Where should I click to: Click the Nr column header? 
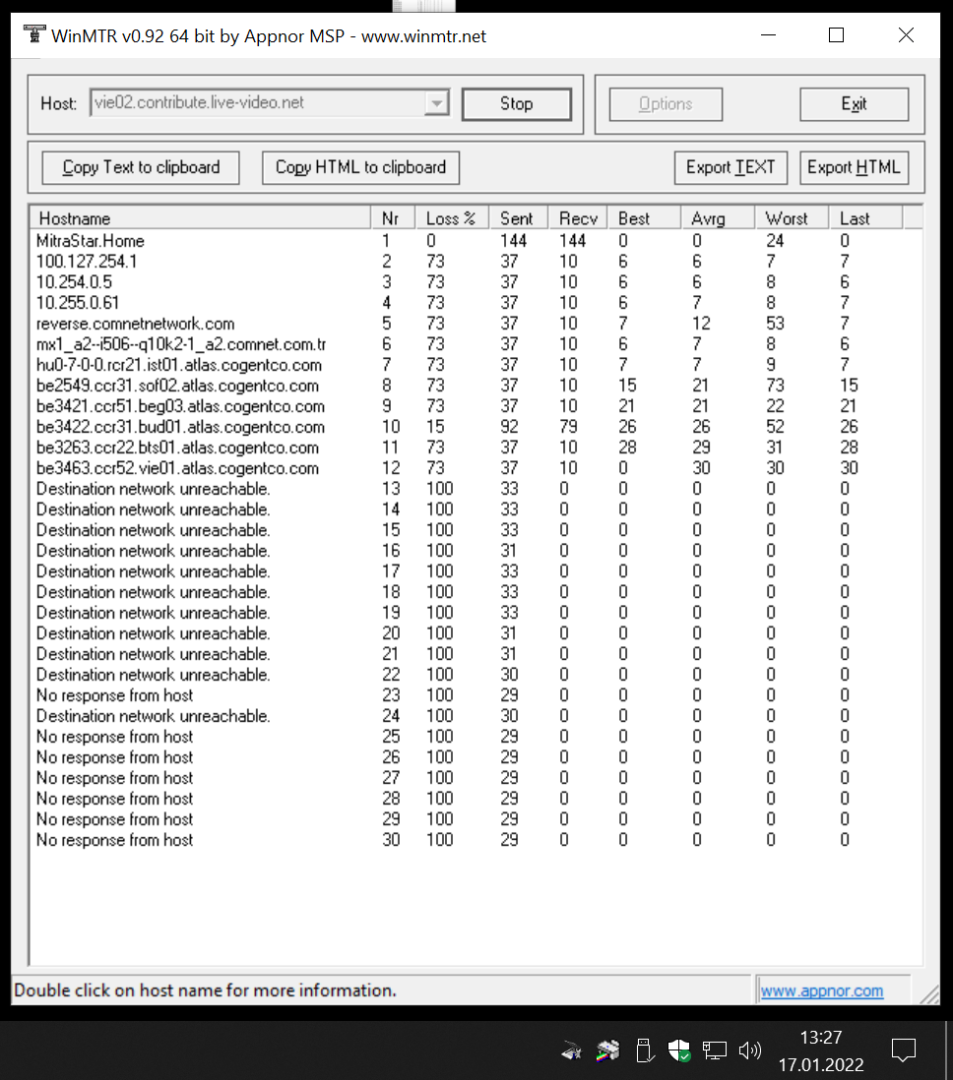coord(392,218)
